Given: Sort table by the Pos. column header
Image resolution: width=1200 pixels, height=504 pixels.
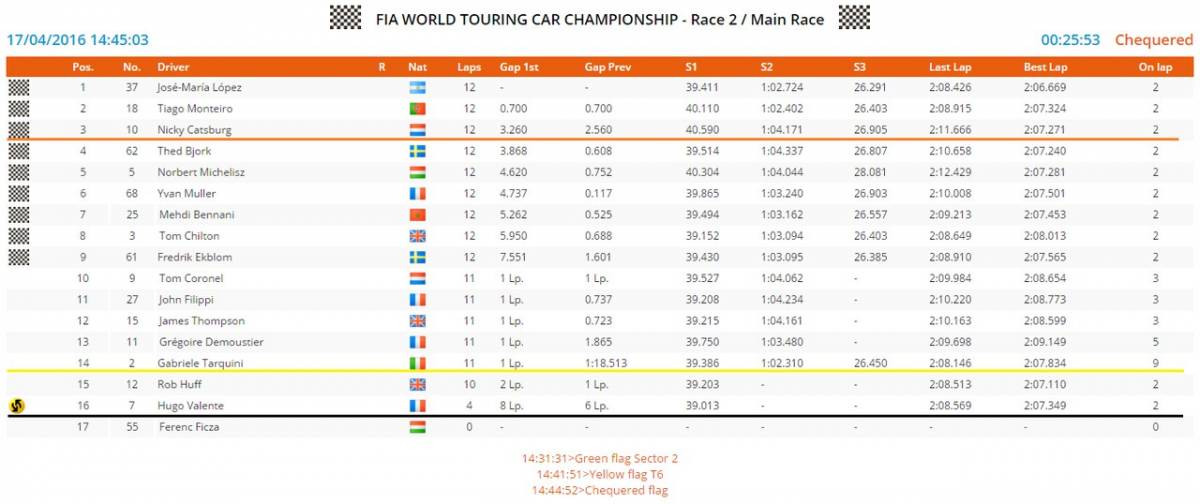Looking at the screenshot, I should 83,67.
